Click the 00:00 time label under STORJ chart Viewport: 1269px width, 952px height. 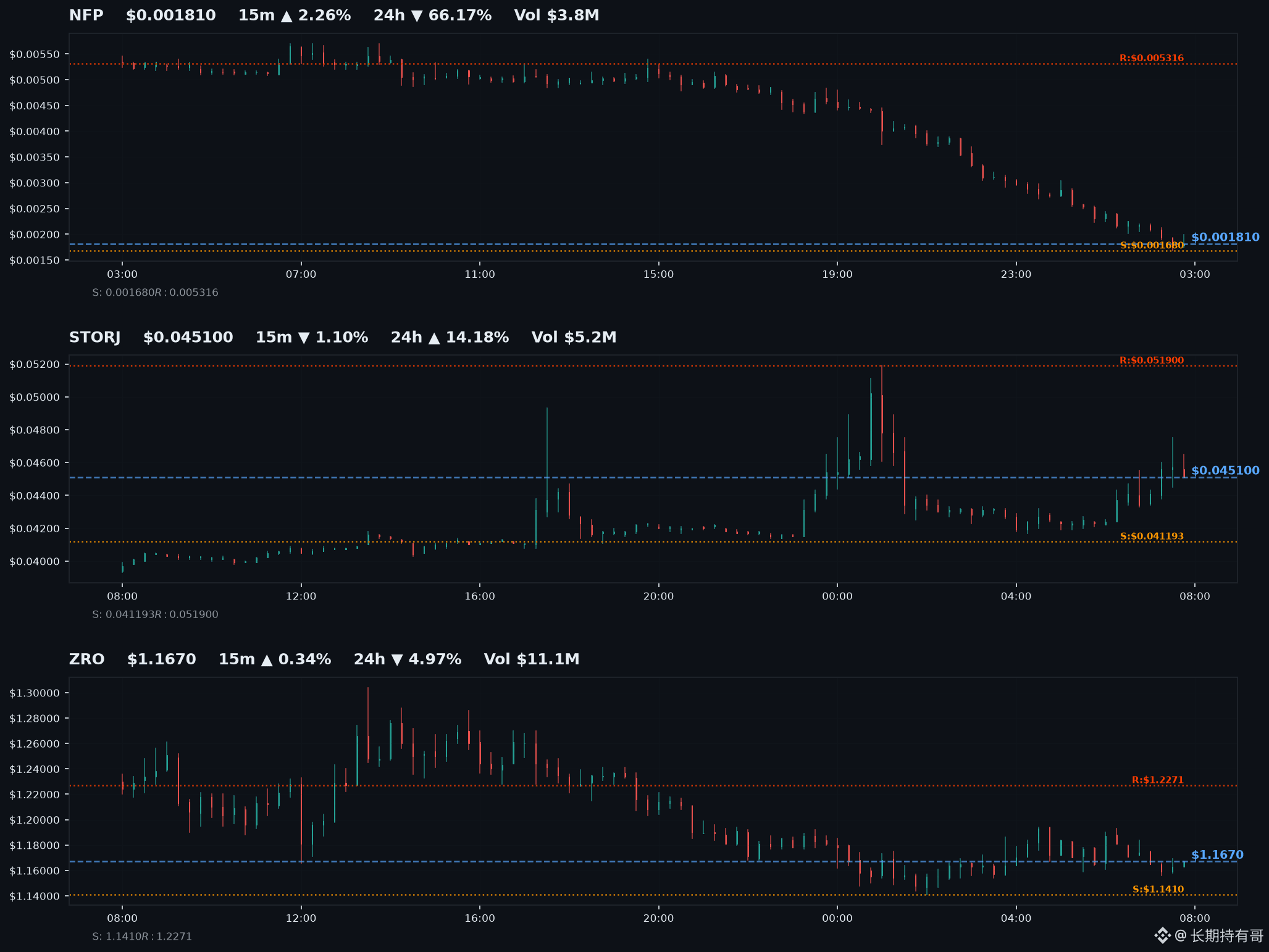coord(837,596)
